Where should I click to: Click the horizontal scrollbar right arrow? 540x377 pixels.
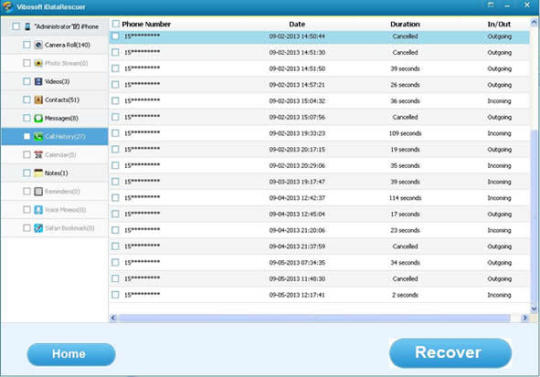point(525,318)
